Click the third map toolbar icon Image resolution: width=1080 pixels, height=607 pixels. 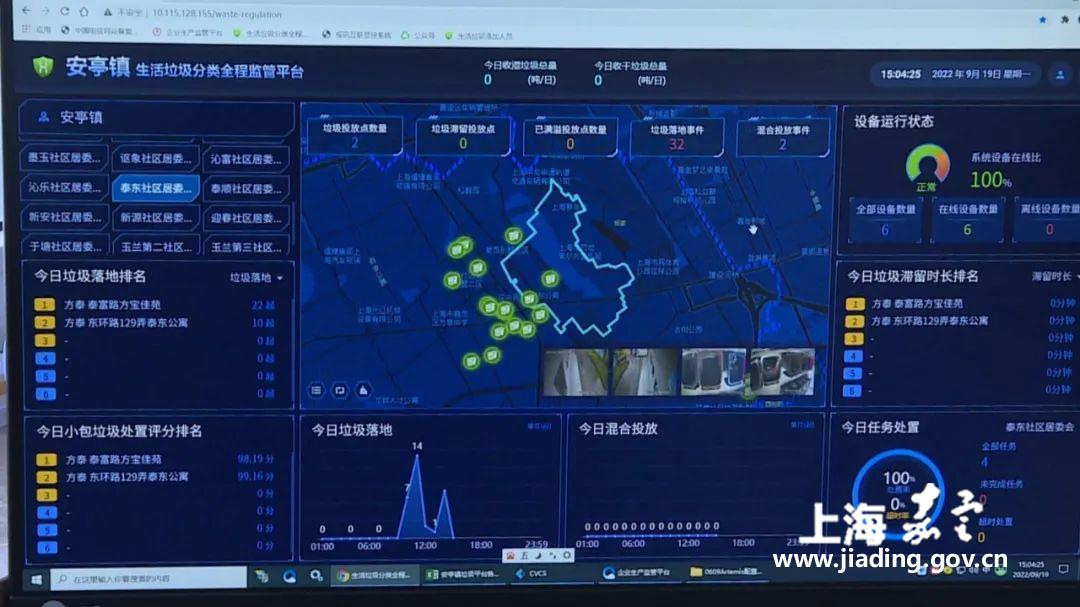pyautogui.click(x=363, y=390)
